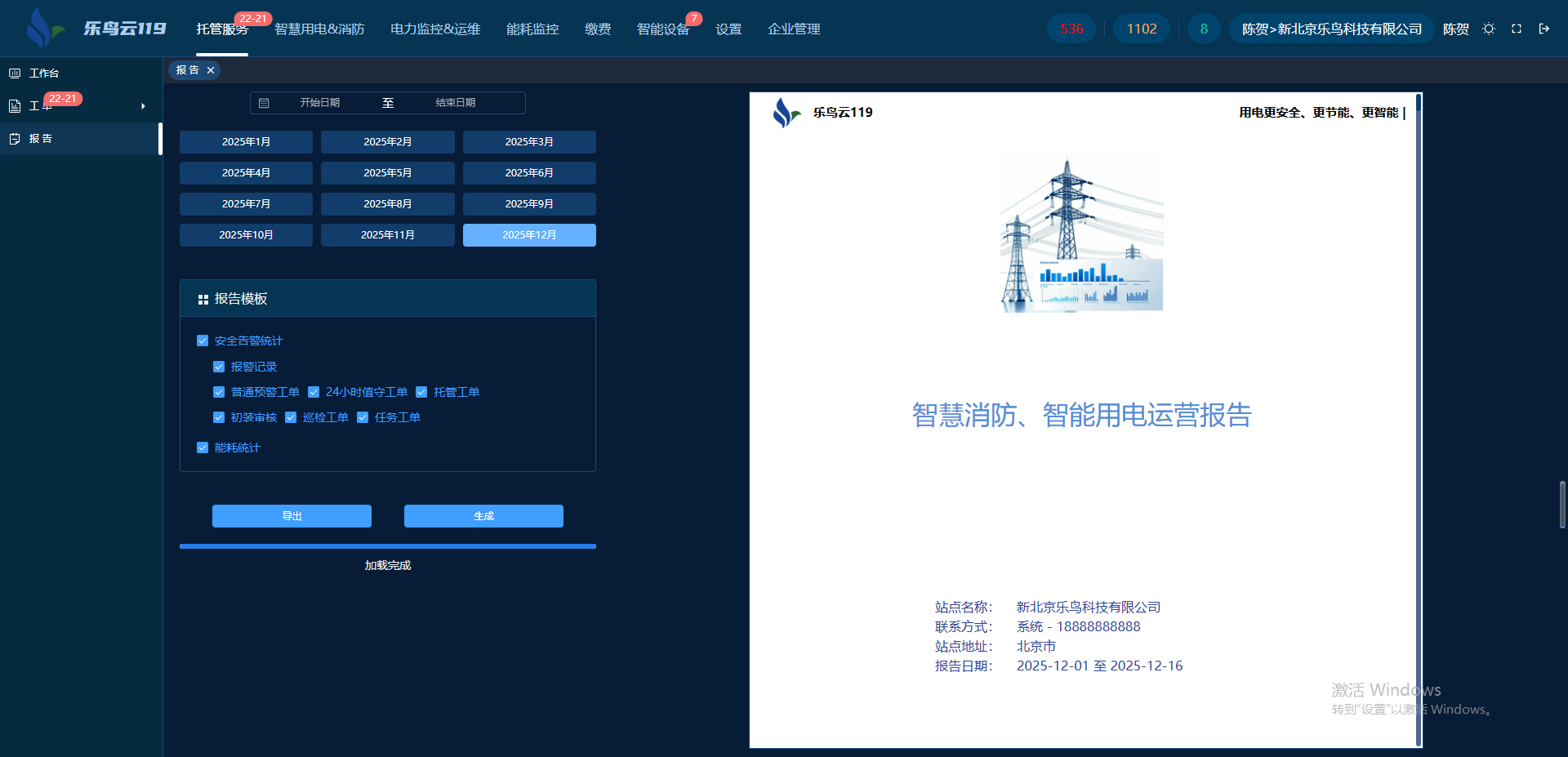1568x757 pixels.
Task: Click the 工作台 sidebar icon
Action: [x=15, y=73]
